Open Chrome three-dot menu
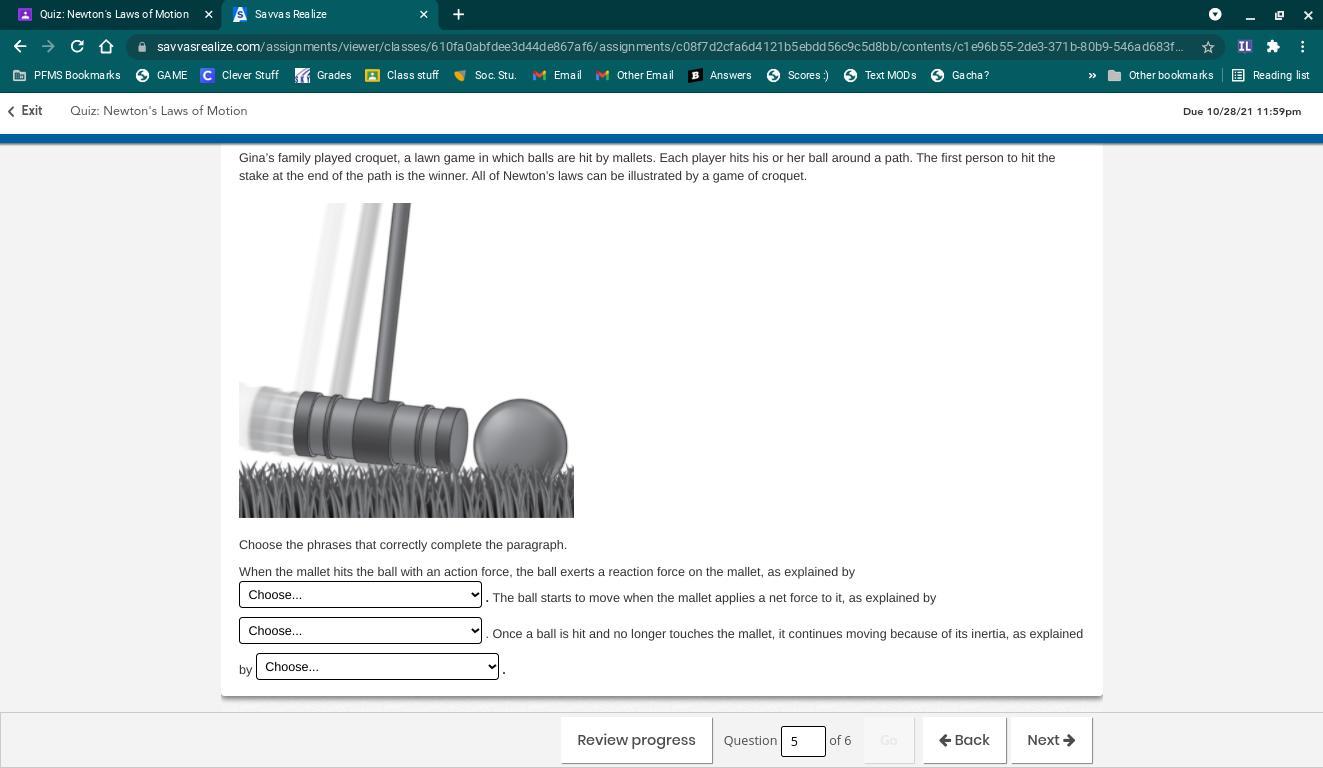 point(1302,46)
